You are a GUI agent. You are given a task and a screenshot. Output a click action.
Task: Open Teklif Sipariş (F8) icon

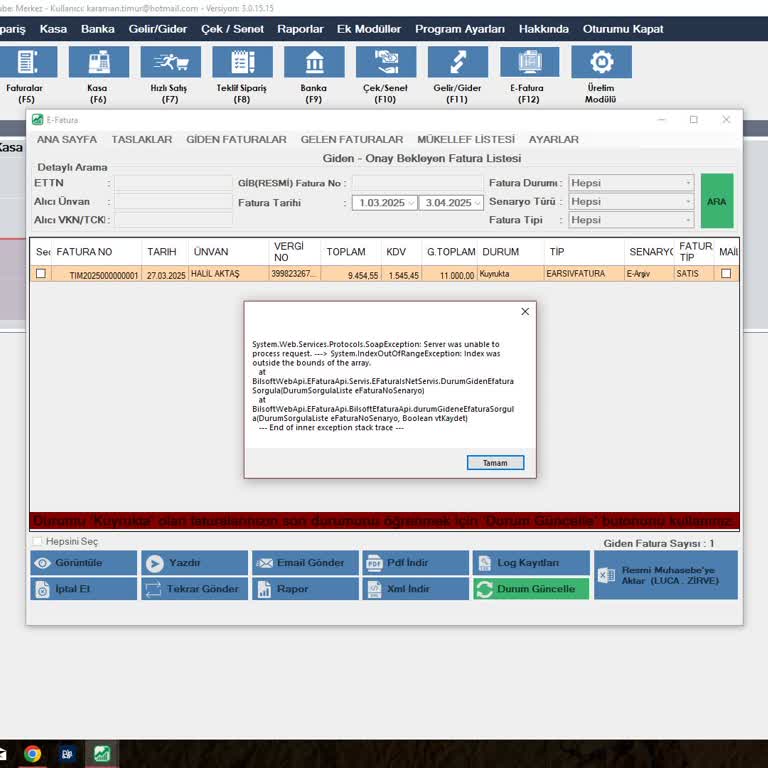(x=242, y=62)
